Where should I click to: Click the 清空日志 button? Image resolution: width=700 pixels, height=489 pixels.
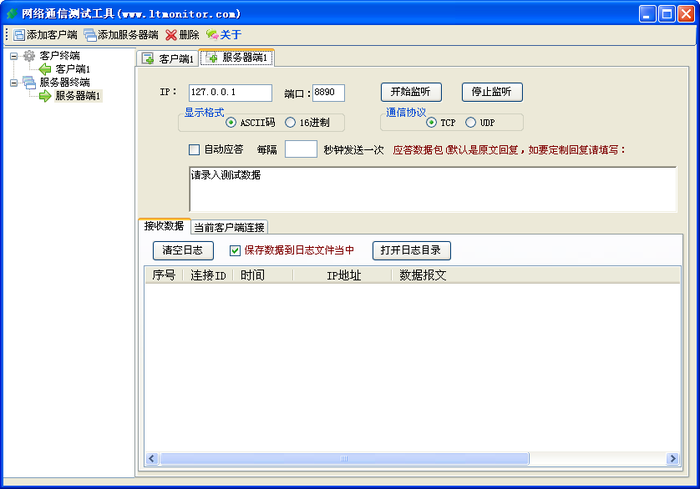click(x=183, y=251)
